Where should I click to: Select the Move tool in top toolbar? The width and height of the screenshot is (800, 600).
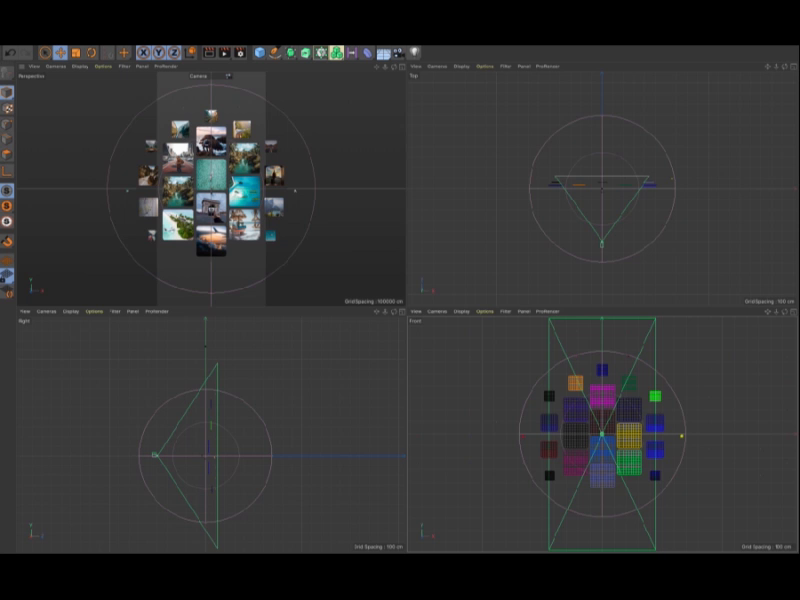[x=60, y=52]
